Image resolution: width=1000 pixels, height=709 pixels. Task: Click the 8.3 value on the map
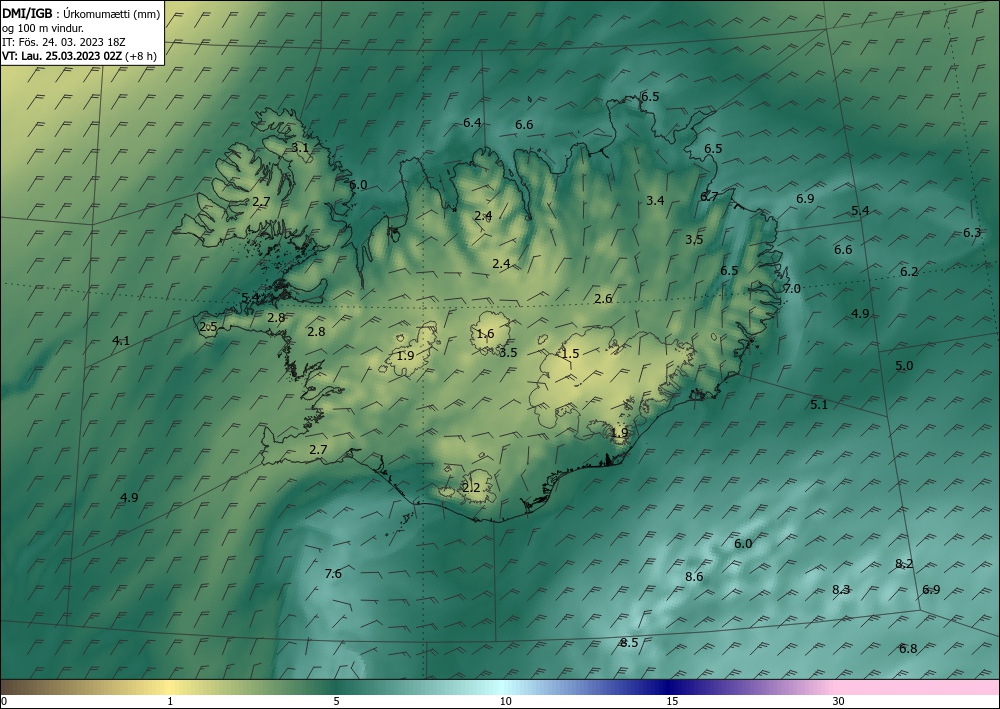(x=841, y=590)
